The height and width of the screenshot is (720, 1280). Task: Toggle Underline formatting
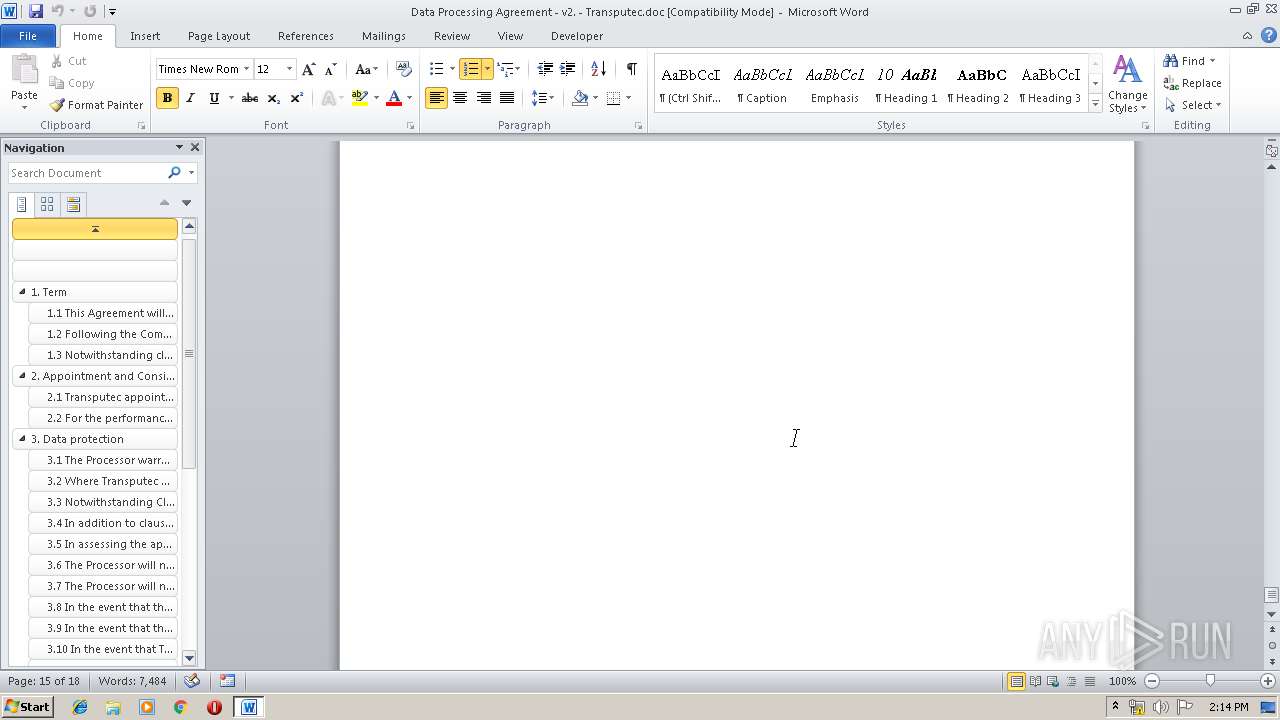214,98
